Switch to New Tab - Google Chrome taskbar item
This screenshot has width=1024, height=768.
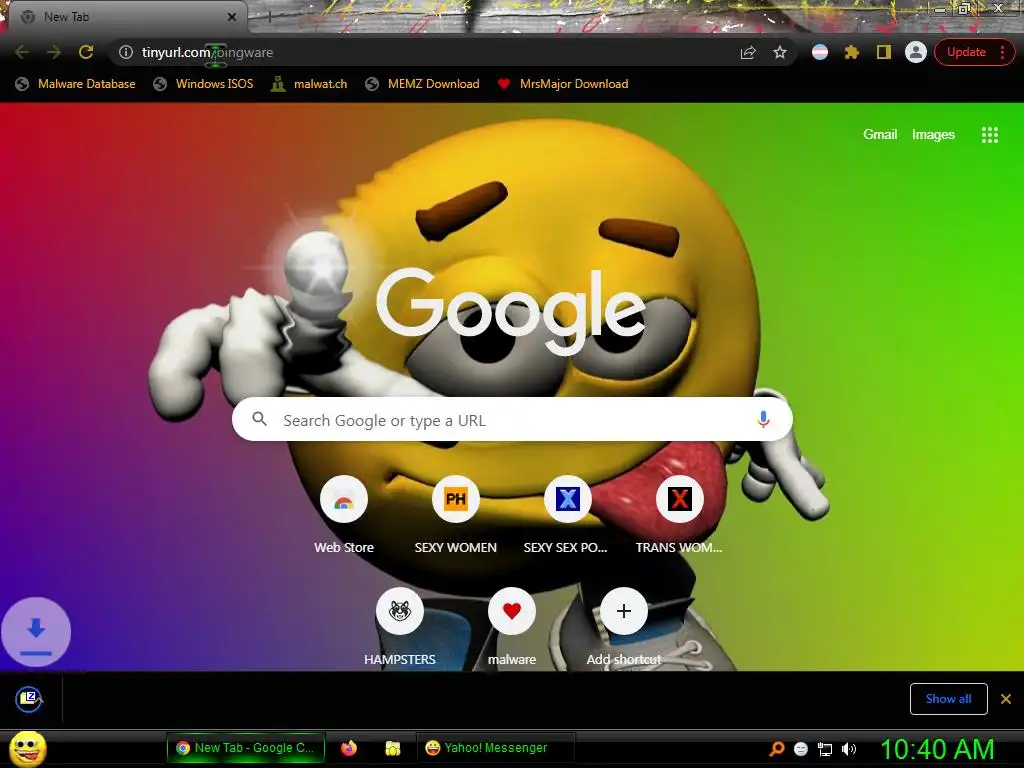(x=246, y=748)
